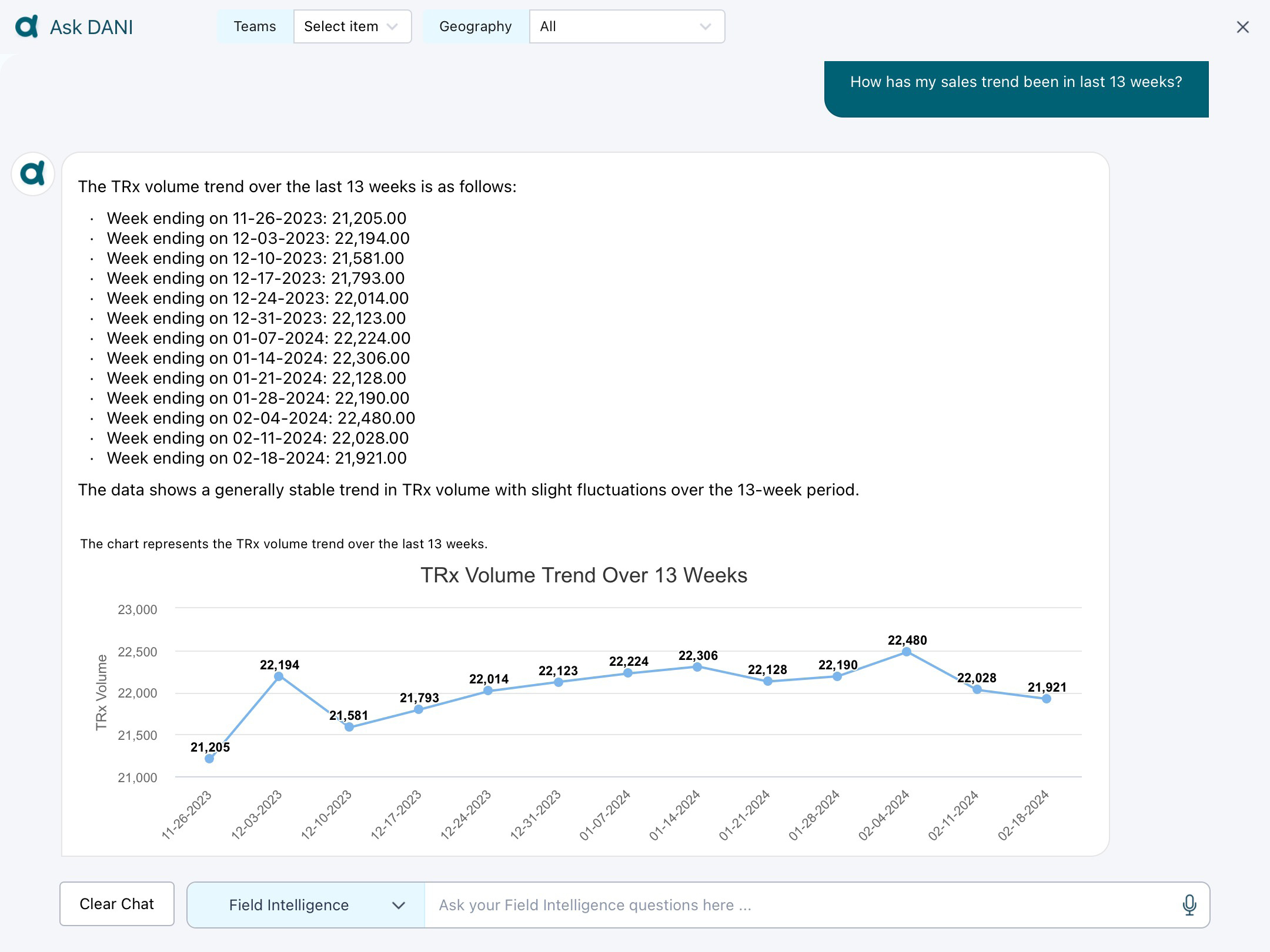
Task: Click the TRx Volume Trend chart title
Action: tap(584, 575)
